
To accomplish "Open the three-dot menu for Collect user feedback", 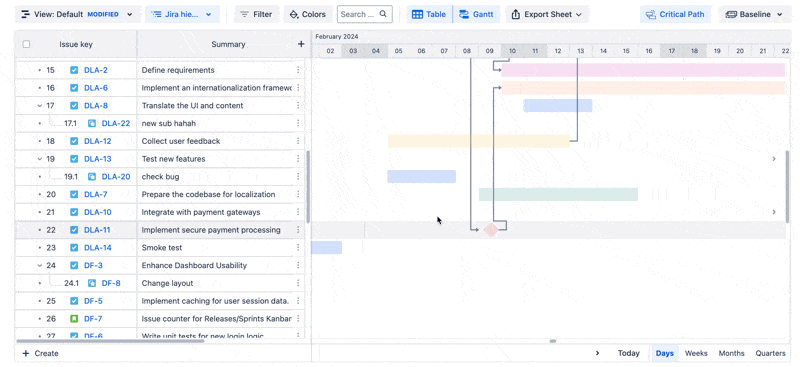I will (298, 141).
